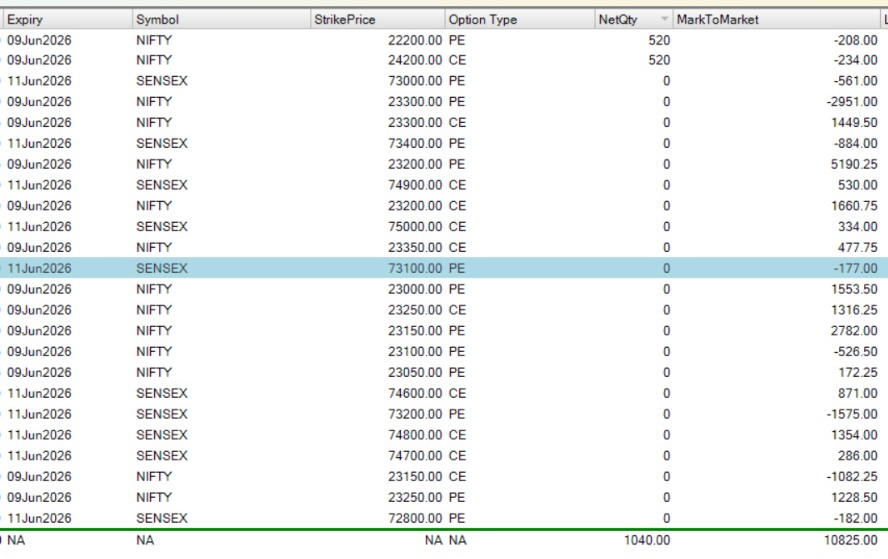The height and width of the screenshot is (559, 888).
Task: Click MarkToMarket value -561.00
Action: click(x=855, y=81)
